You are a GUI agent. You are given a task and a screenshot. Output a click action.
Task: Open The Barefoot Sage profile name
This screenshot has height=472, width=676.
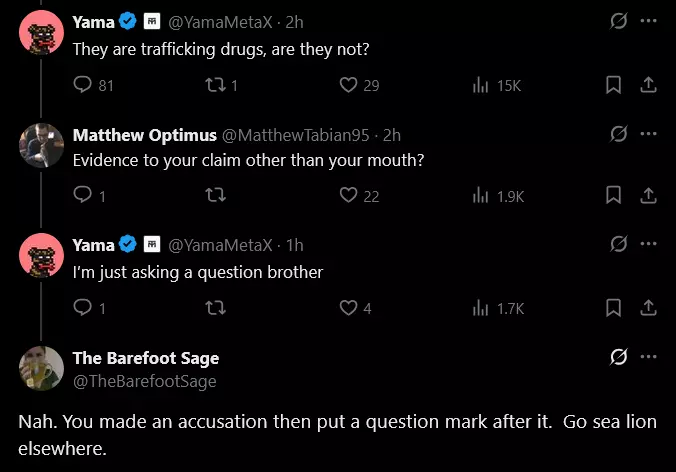click(146, 358)
